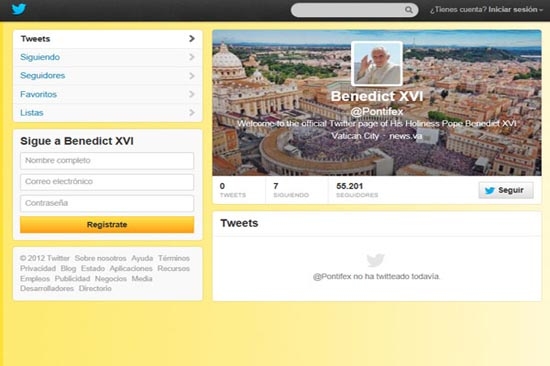Click the '@Pontifex no ha twitteado todavía' message
Image resolution: width=550 pixels, height=366 pixels.
376,277
